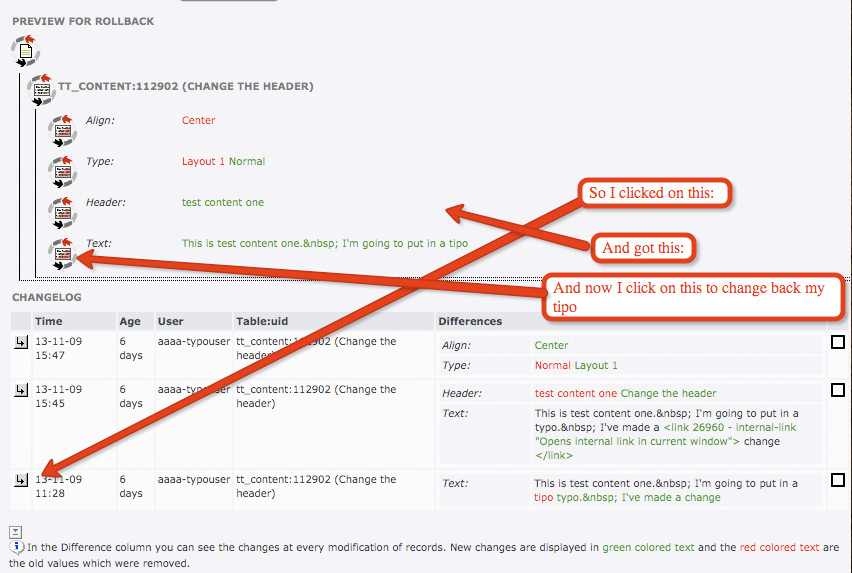The height and width of the screenshot is (573, 852).
Task: Tick the checkbox for the 15:45 changelog row
Action: tap(838, 390)
